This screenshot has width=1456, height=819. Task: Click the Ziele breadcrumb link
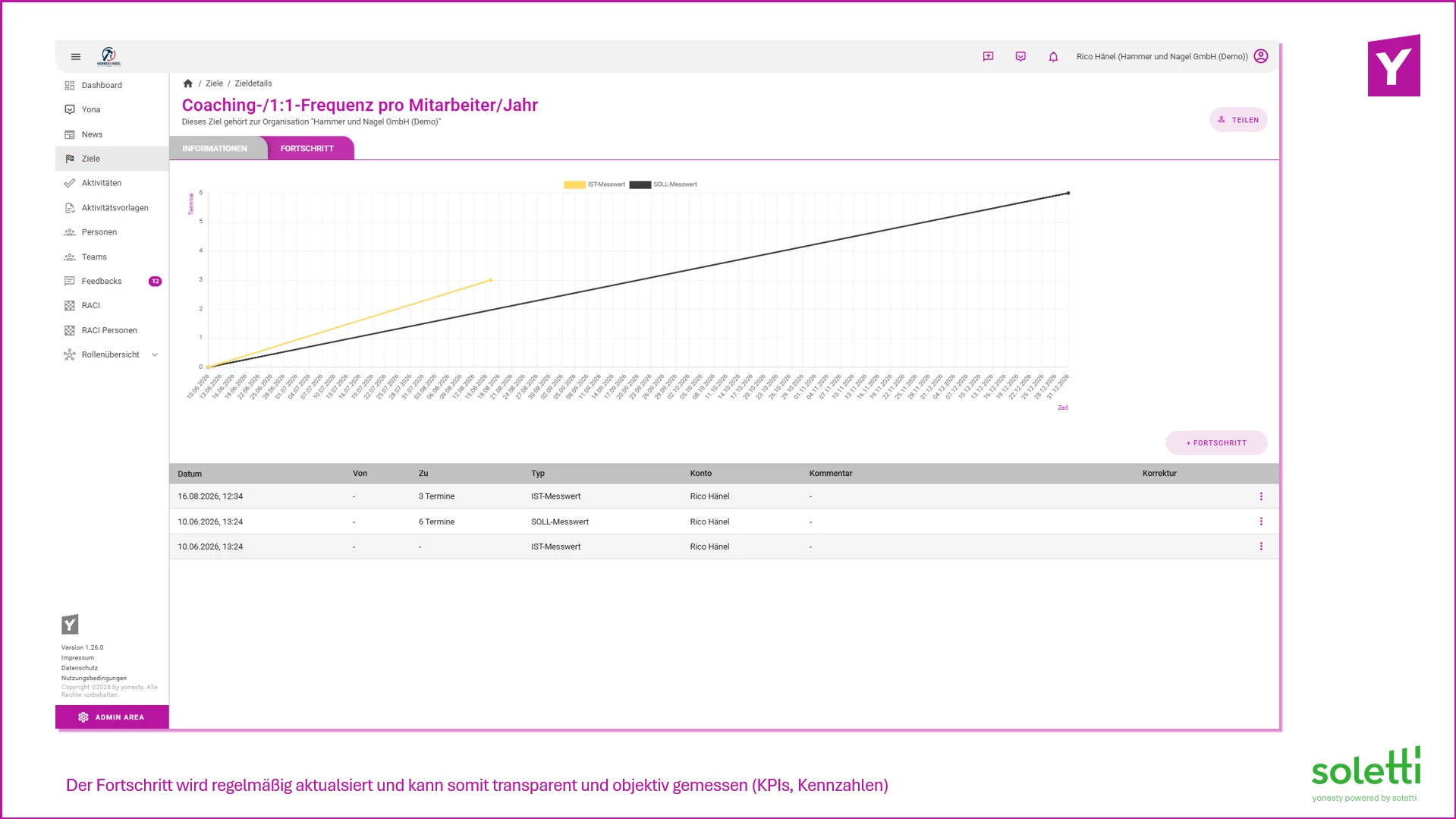pyautogui.click(x=214, y=83)
